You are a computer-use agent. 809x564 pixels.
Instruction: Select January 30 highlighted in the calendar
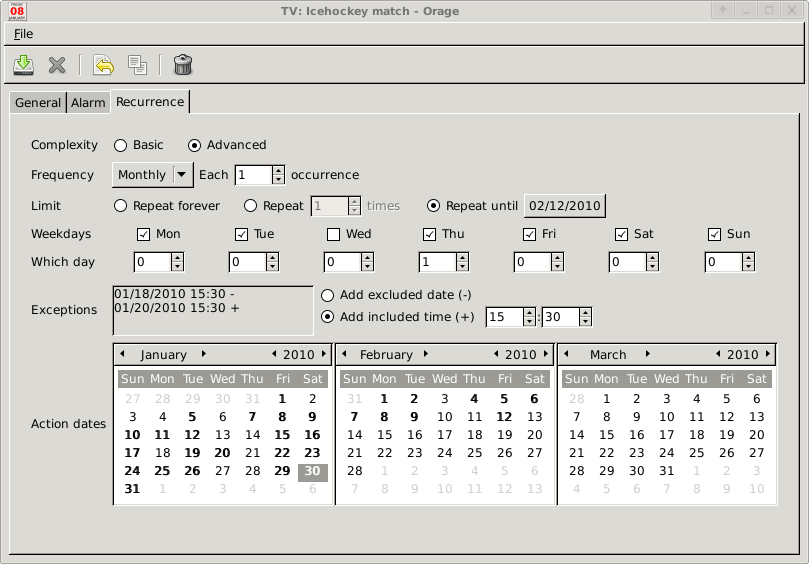(x=312, y=471)
